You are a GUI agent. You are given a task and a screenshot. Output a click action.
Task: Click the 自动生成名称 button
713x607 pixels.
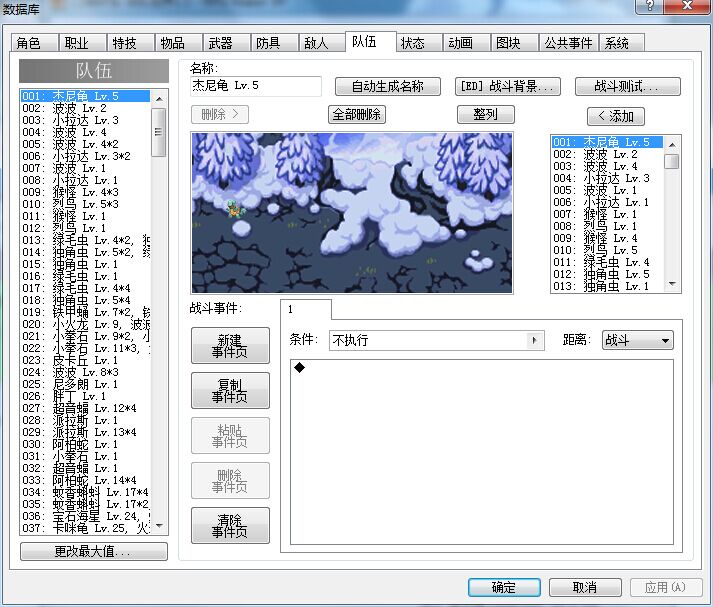(x=388, y=86)
